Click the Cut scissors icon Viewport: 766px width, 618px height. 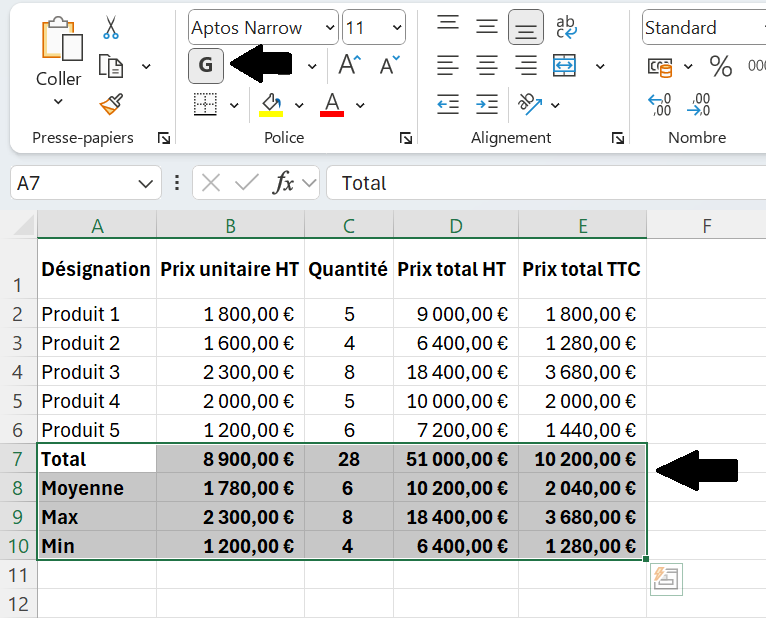point(111,27)
